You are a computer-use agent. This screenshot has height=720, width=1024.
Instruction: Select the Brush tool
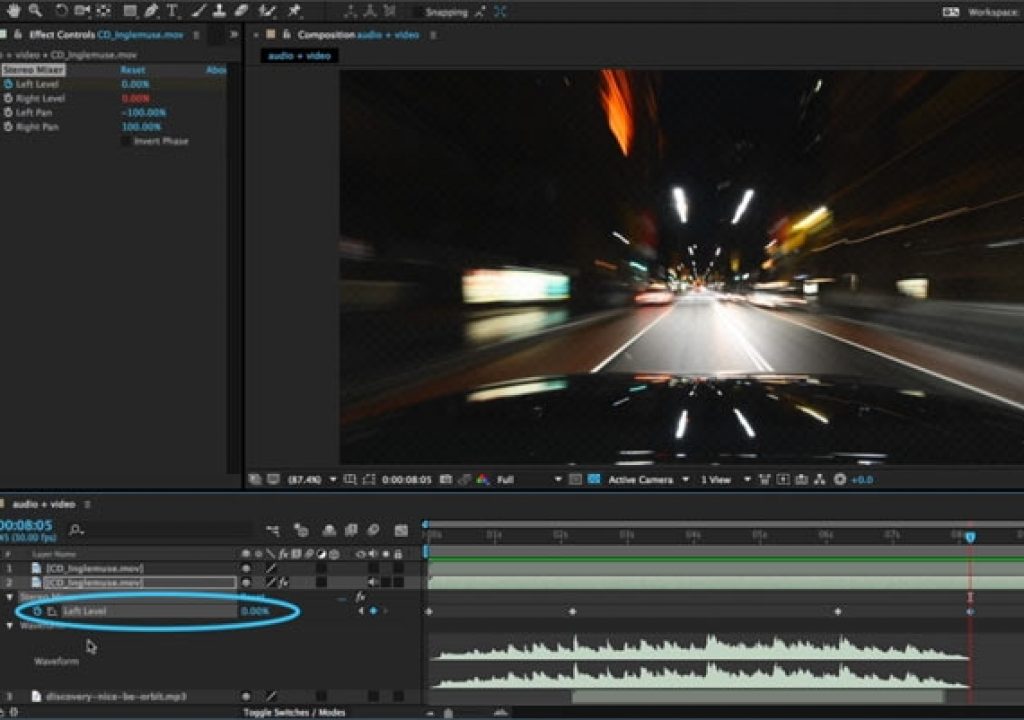click(199, 10)
